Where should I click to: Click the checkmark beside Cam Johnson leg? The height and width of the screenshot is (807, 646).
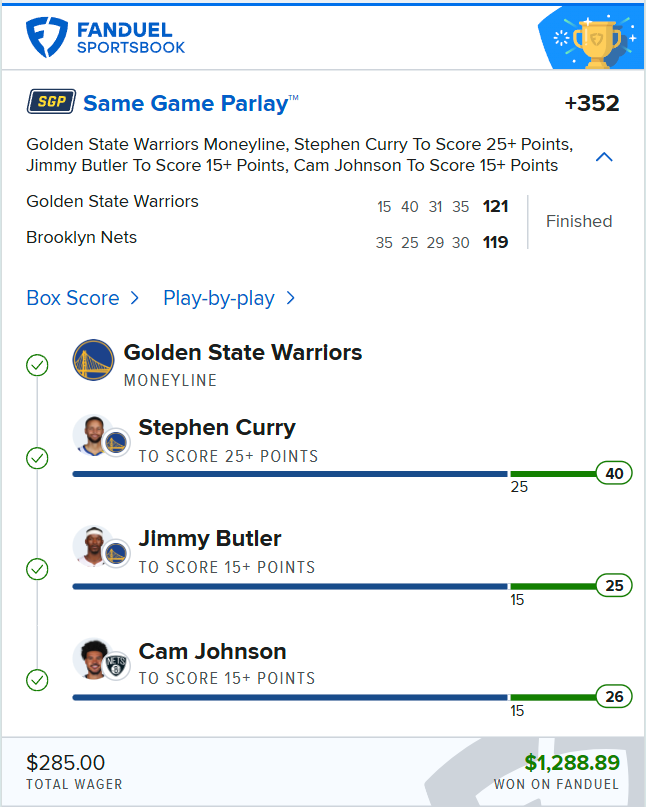[37, 680]
